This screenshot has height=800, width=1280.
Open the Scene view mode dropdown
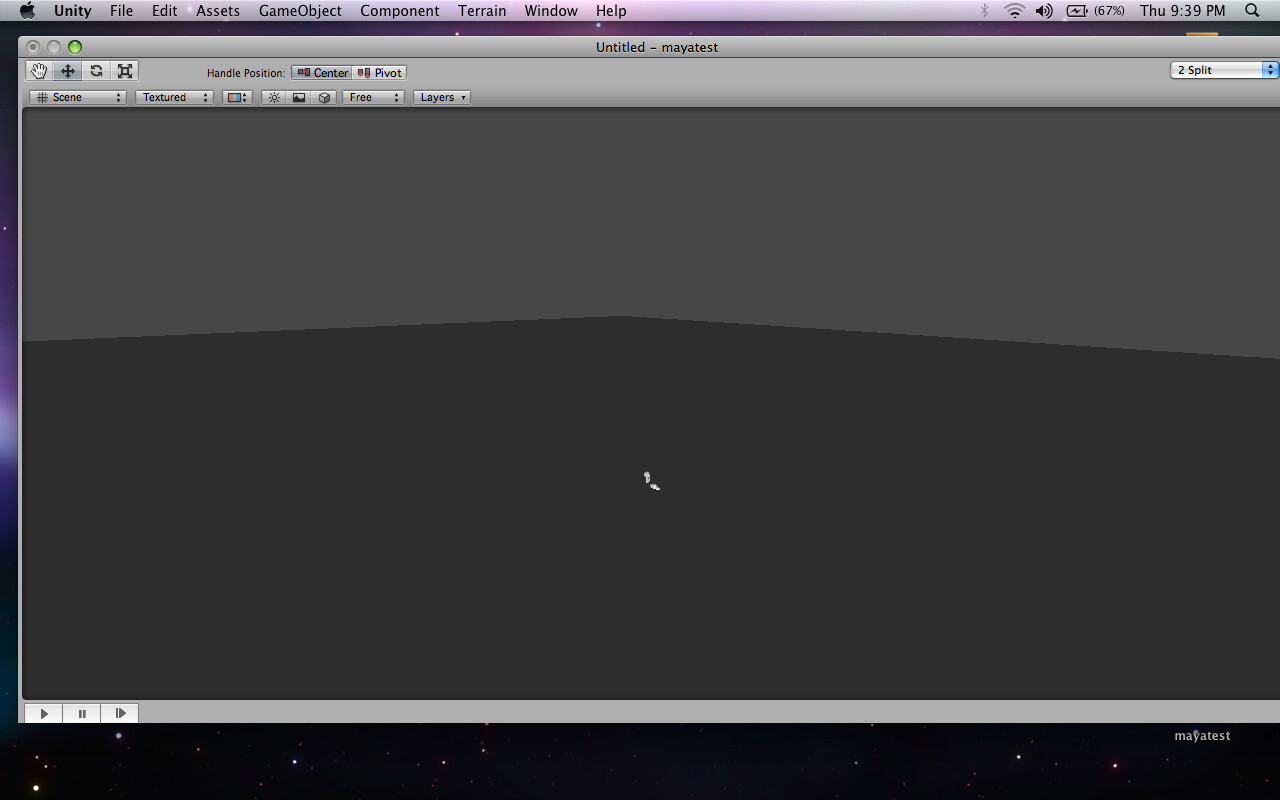tap(77, 97)
